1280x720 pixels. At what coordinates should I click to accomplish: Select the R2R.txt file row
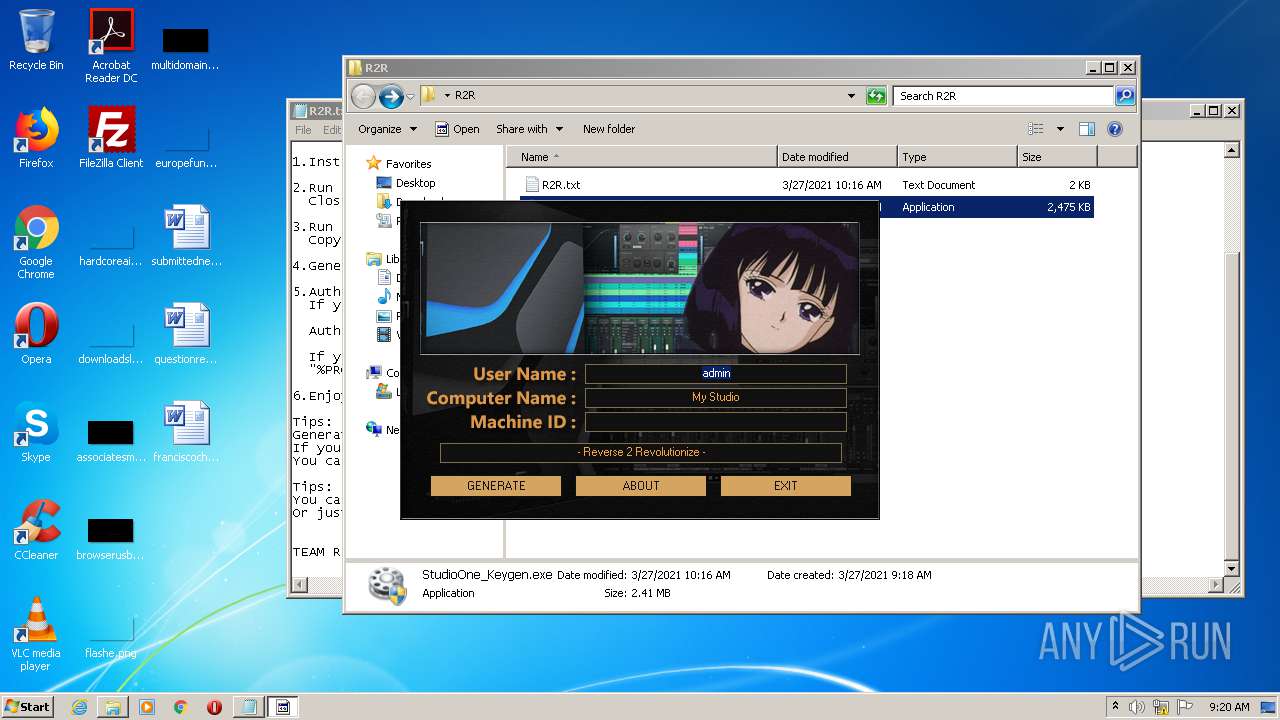click(x=807, y=185)
